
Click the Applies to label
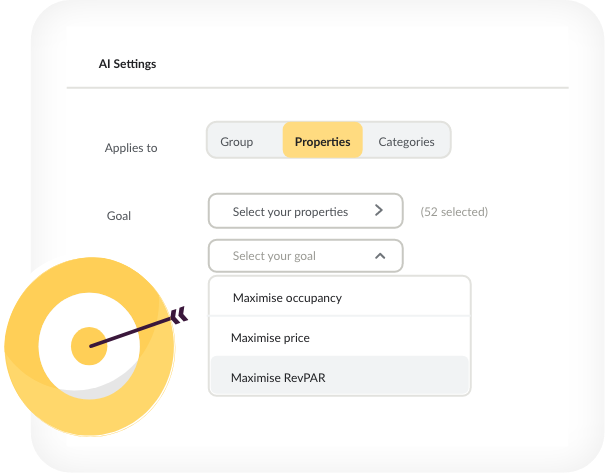[131, 148]
